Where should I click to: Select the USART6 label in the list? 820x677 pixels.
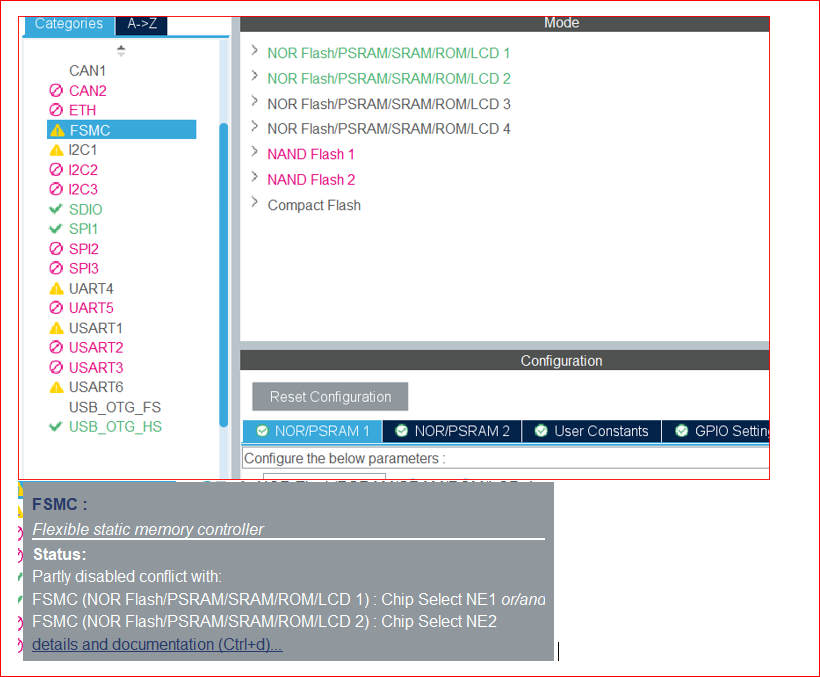96,387
